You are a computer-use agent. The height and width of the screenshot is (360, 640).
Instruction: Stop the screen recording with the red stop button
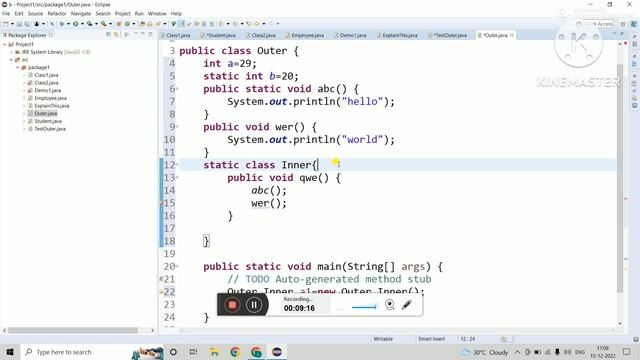point(232,305)
